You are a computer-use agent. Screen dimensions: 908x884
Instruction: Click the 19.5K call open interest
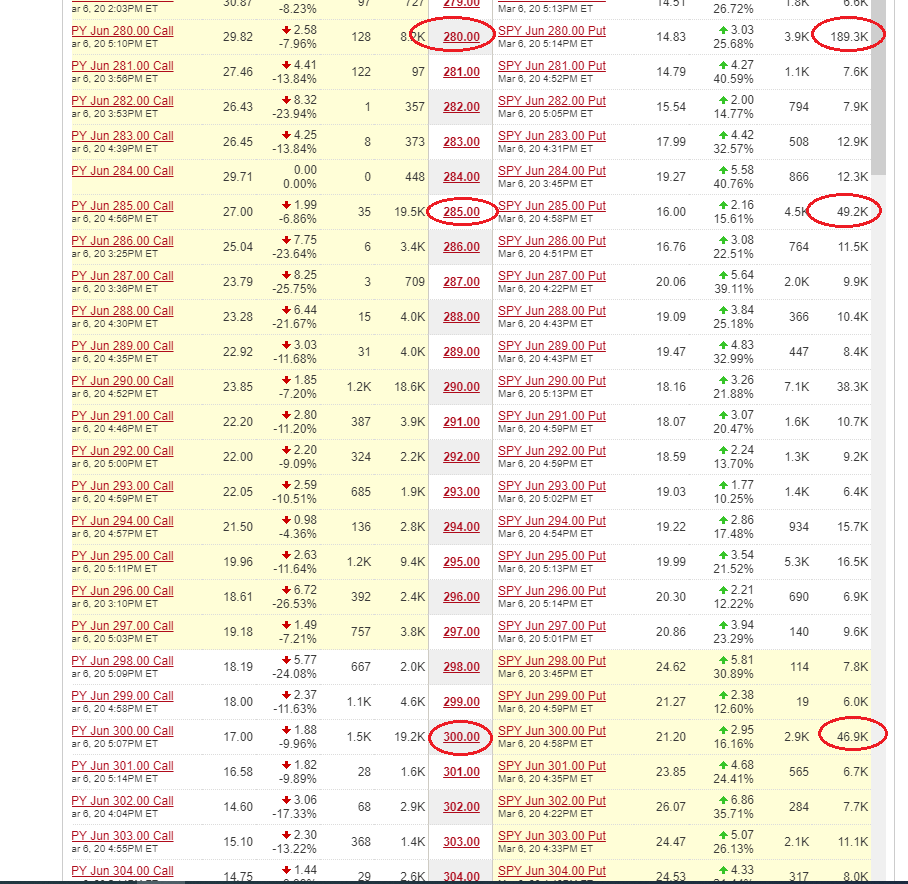[x=410, y=211]
